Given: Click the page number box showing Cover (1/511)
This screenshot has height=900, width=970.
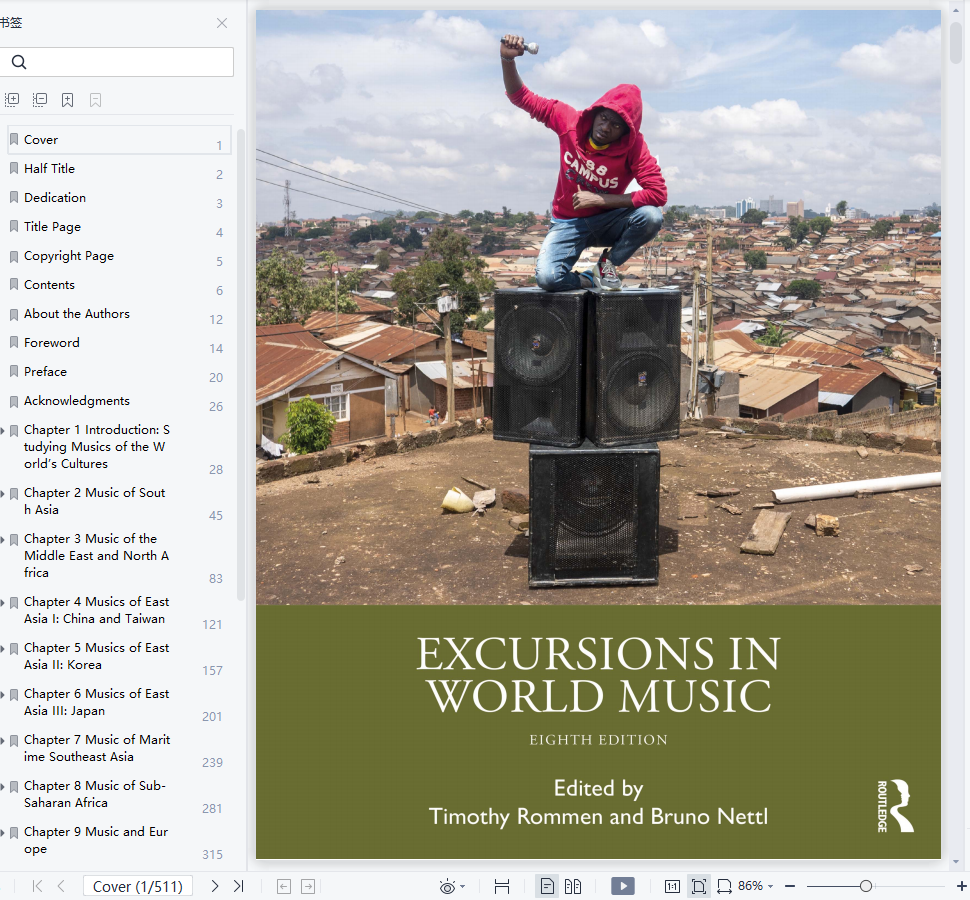Looking at the screenshot, I should click(x=138, y=886).
